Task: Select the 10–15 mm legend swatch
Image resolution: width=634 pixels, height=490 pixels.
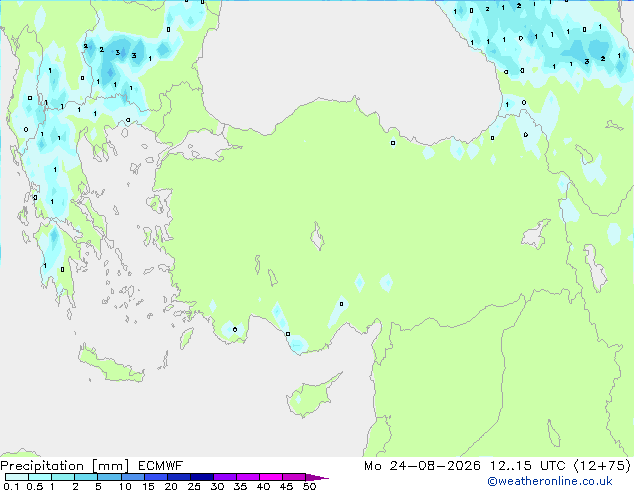Action: (133, 477)
